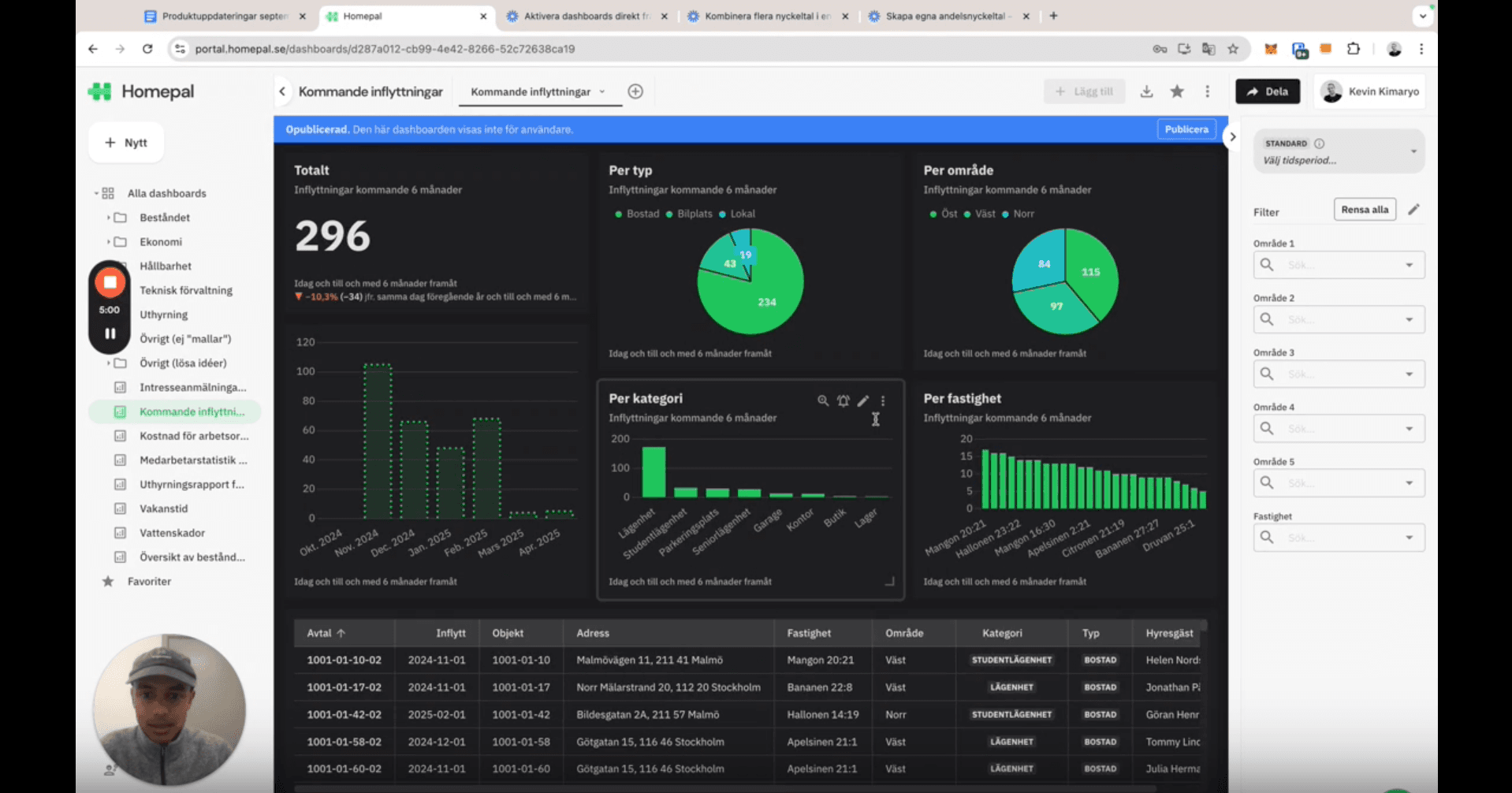Navigate back in the browser

click(93, 49)
